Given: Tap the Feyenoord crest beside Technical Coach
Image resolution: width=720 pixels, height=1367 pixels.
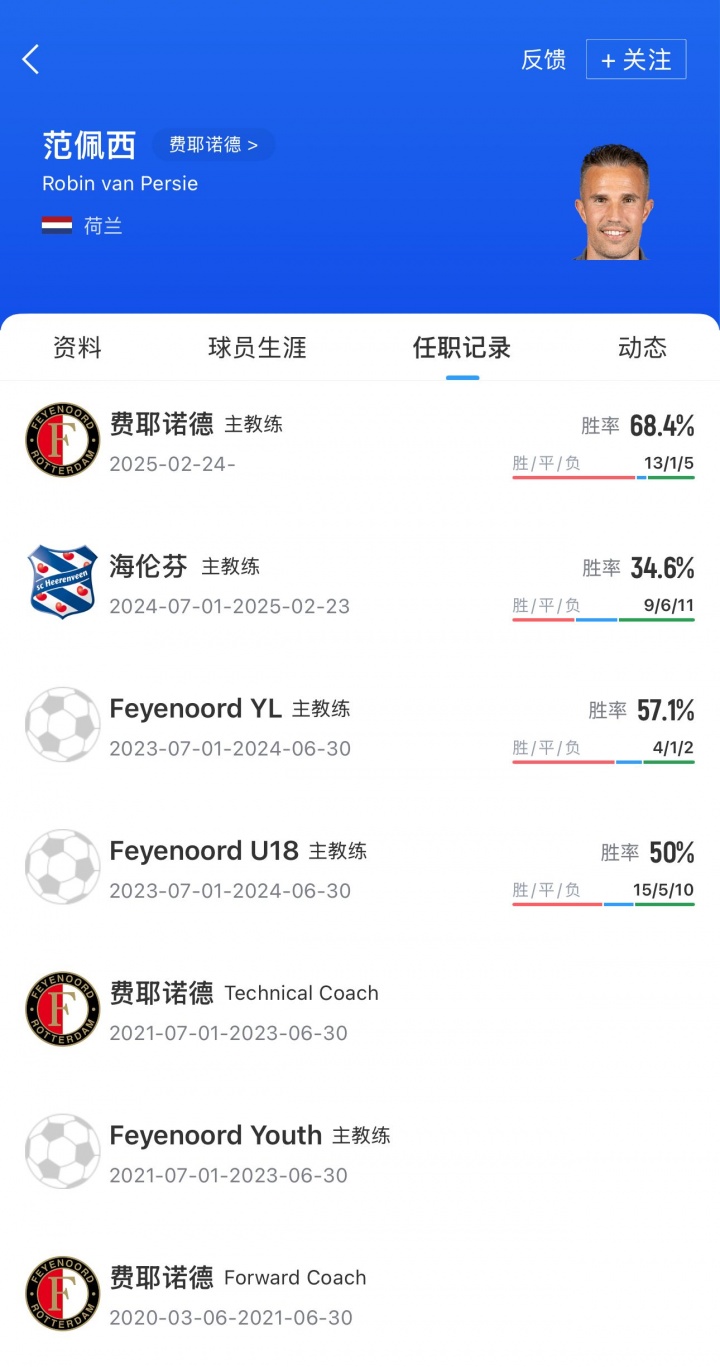Looking at the screenshot, I should pyautogui.click(x=62, y=1009).
